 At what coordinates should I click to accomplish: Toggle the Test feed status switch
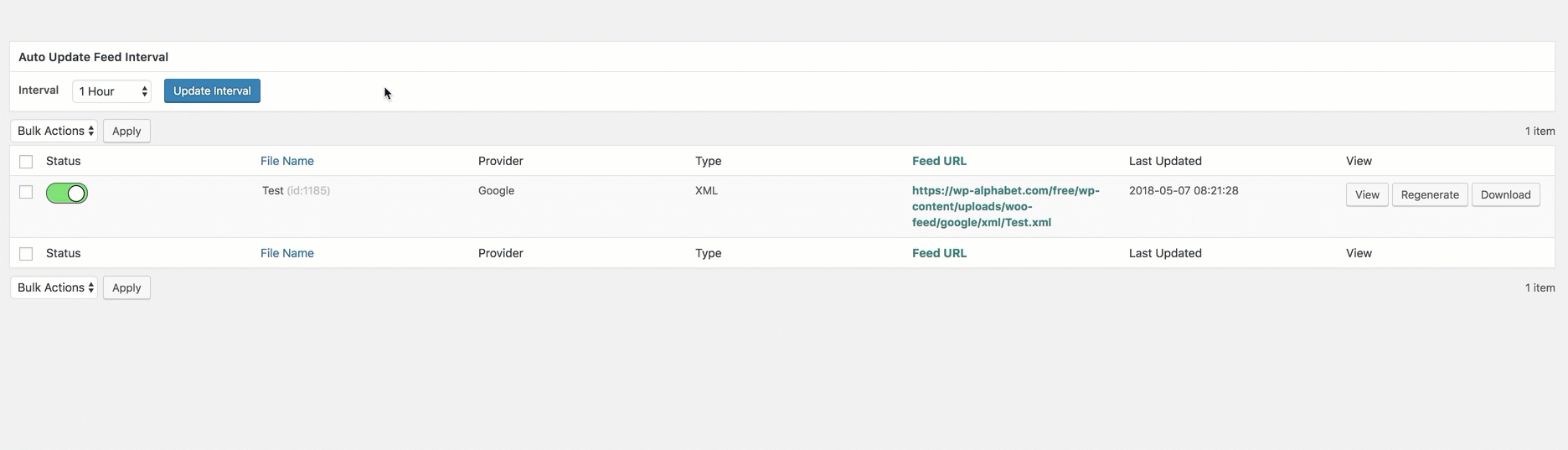(x=67, y=194)
